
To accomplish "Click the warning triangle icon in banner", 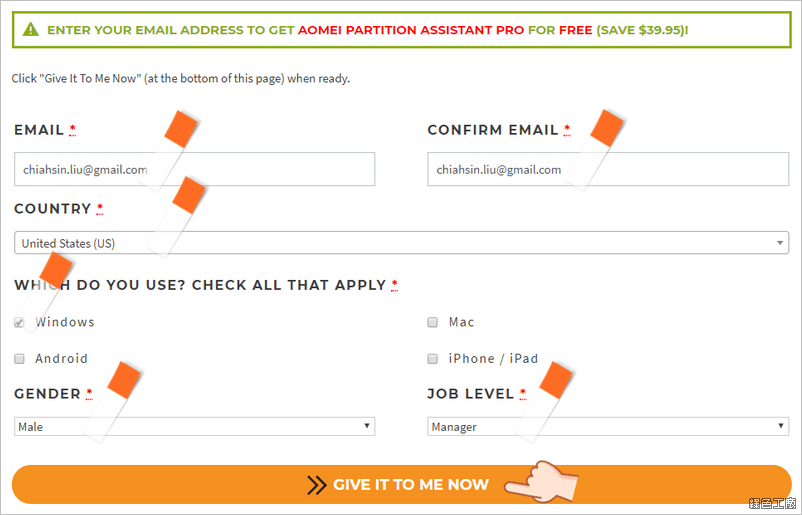I will [x=31, y=30].
